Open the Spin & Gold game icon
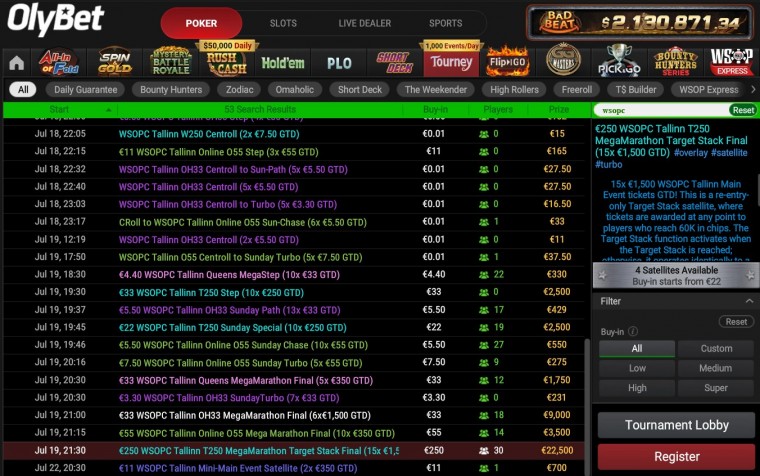760x476 pixels. 114,63
